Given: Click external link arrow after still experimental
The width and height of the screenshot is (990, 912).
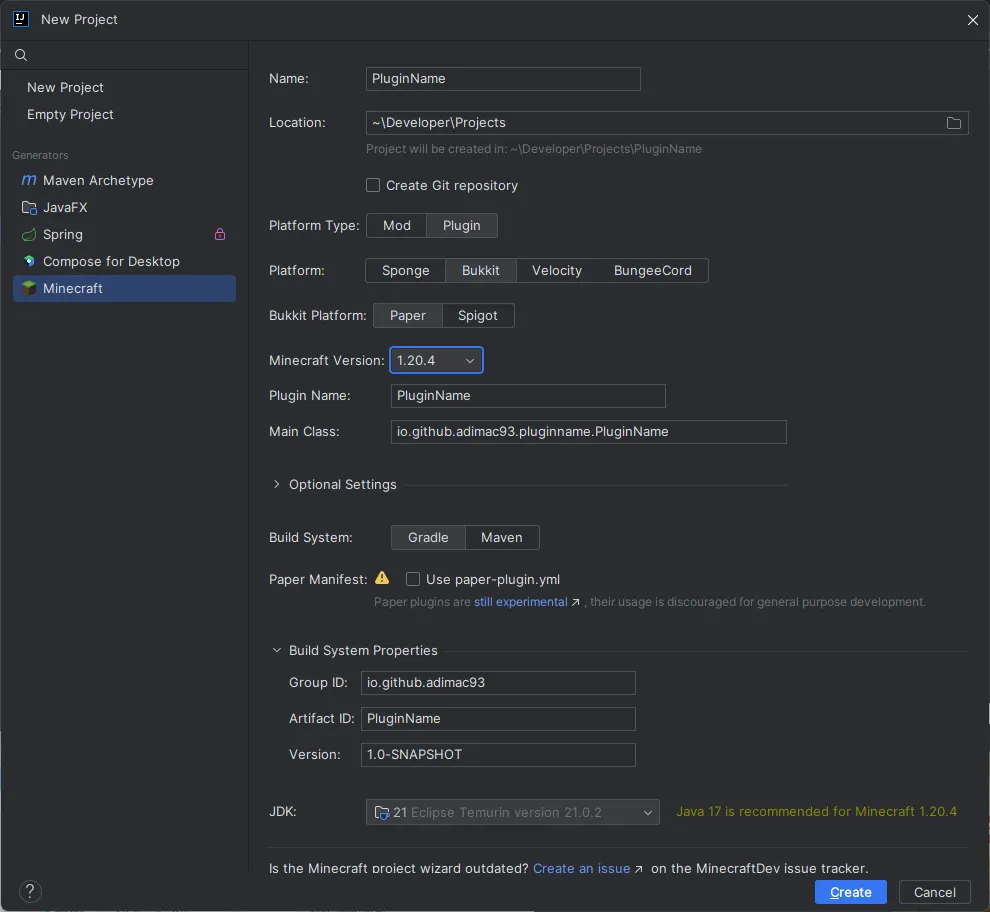Looking at the screenshot, I should click(x=575, y=603).
